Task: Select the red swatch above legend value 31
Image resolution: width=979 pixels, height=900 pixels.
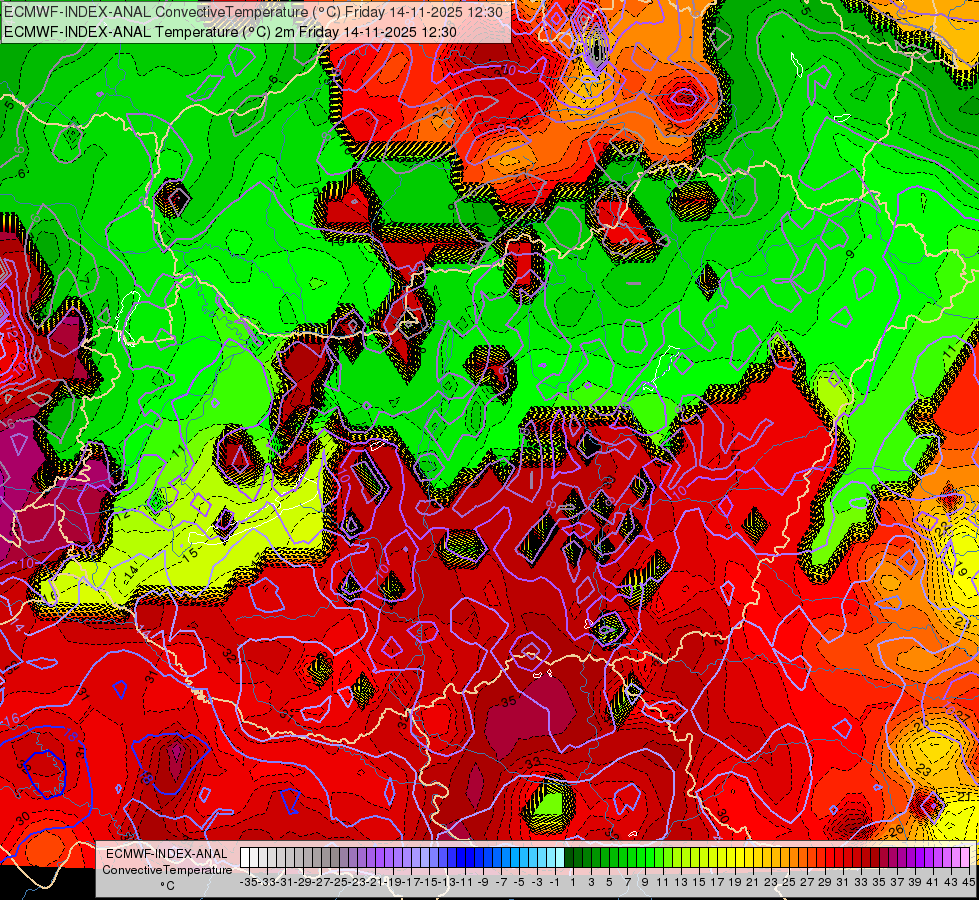Action: pyautogui.click(x=839, y=857)
